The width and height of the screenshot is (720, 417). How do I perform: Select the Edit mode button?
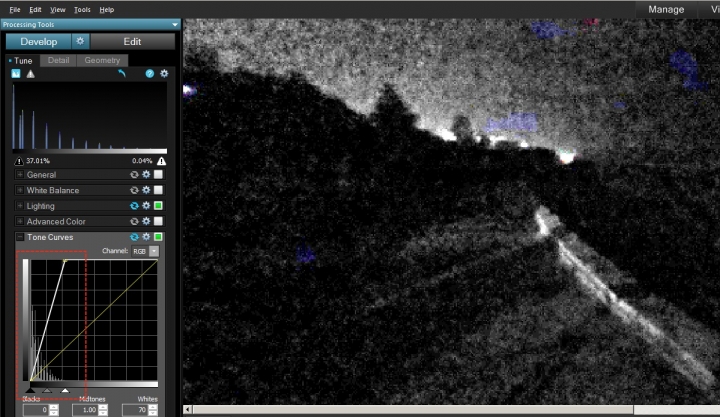[132, 41]
